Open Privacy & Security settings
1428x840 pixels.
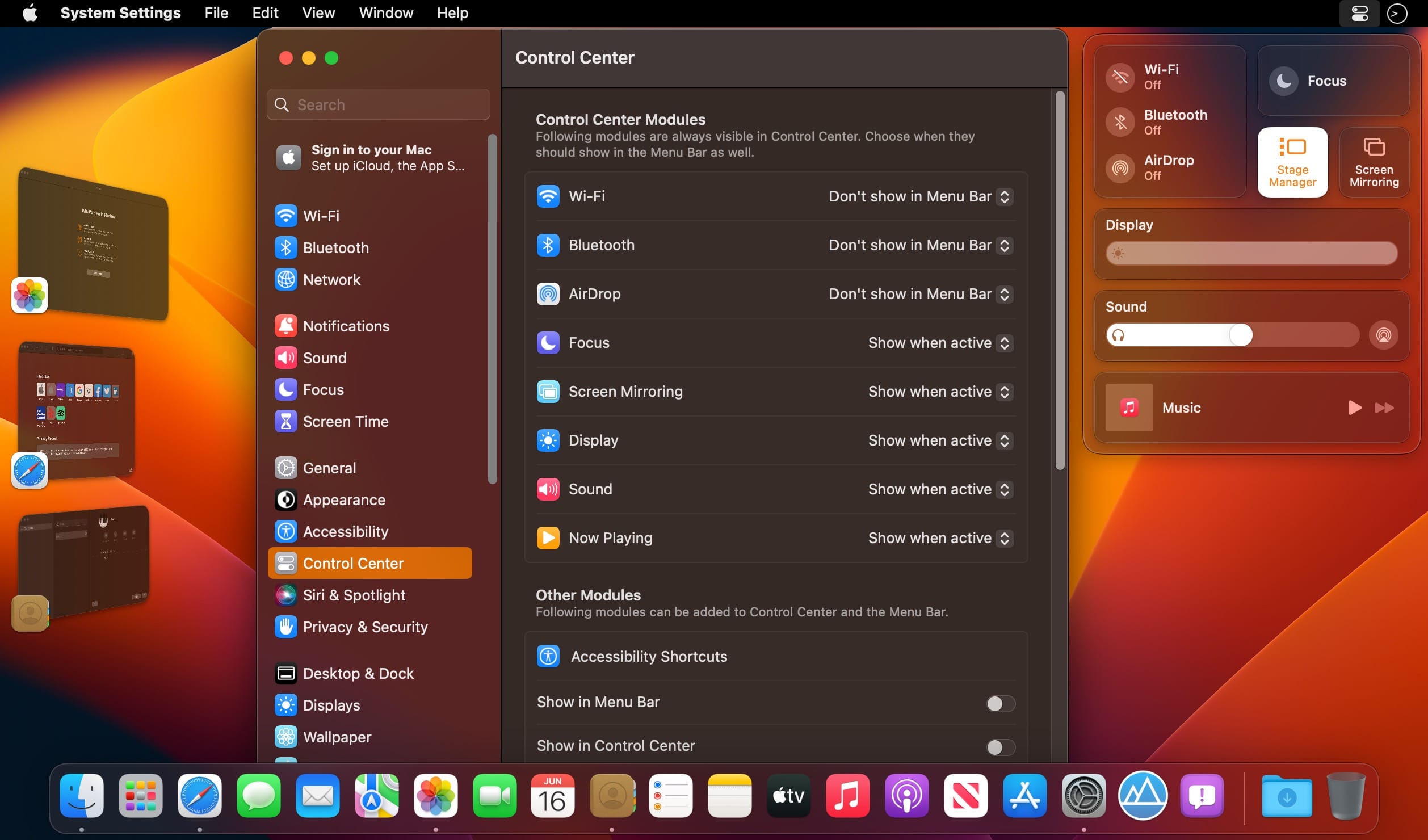click(x=365, y=627)
